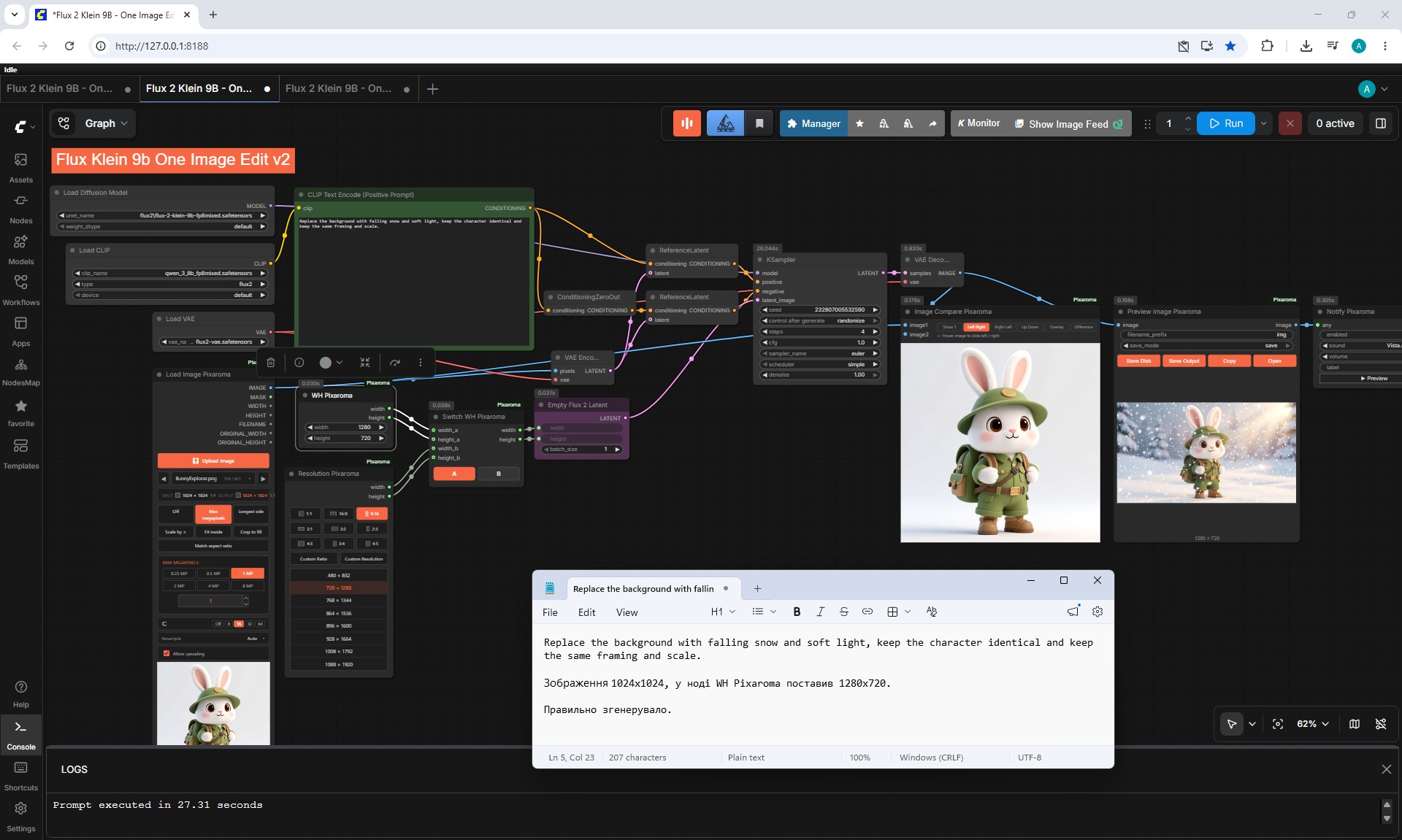
Task: Select the Difference compare mode
Action: click(x=1084, y=327)
